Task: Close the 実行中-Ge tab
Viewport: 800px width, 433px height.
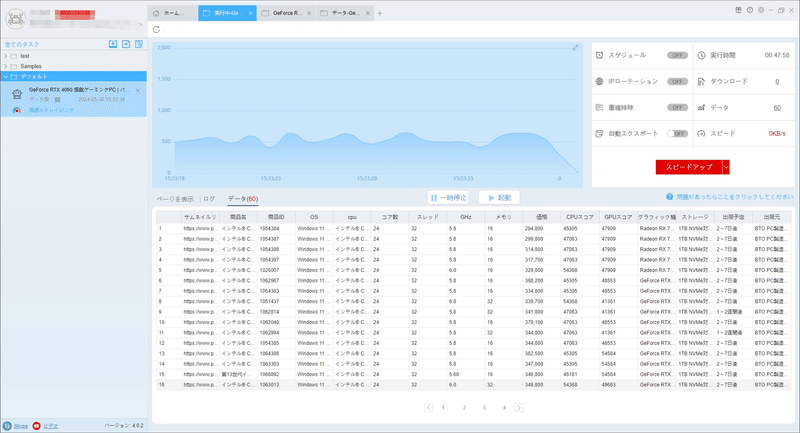Action: click(251, 13)
